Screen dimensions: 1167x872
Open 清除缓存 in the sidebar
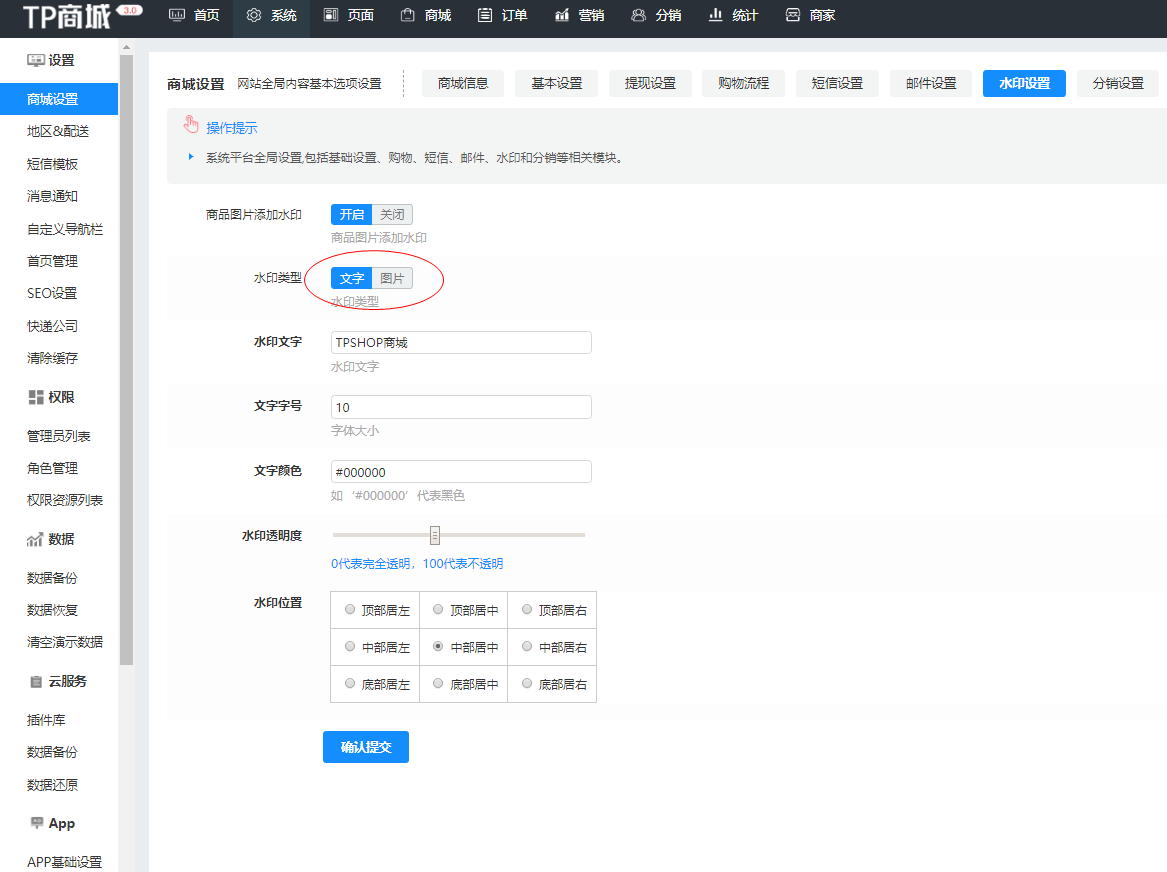click(52, 358)
